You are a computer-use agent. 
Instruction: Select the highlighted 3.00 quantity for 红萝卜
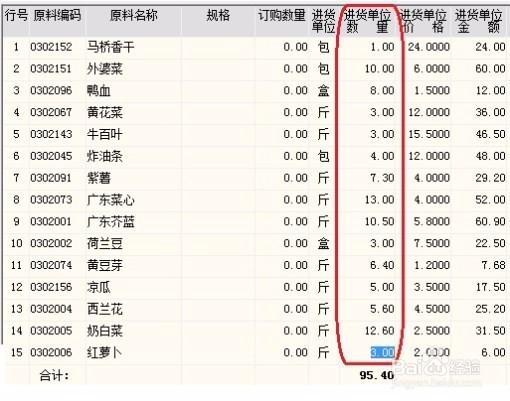(383, 352)
